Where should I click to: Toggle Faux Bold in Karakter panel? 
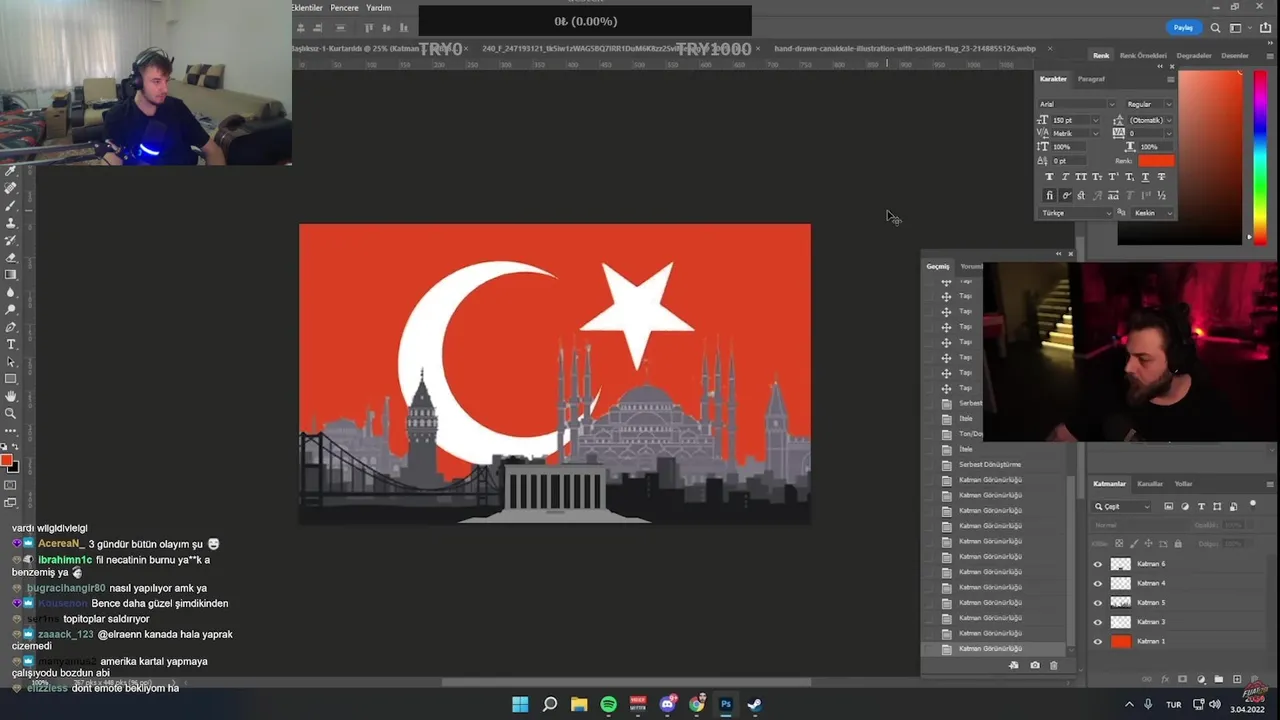(1050, 177)
